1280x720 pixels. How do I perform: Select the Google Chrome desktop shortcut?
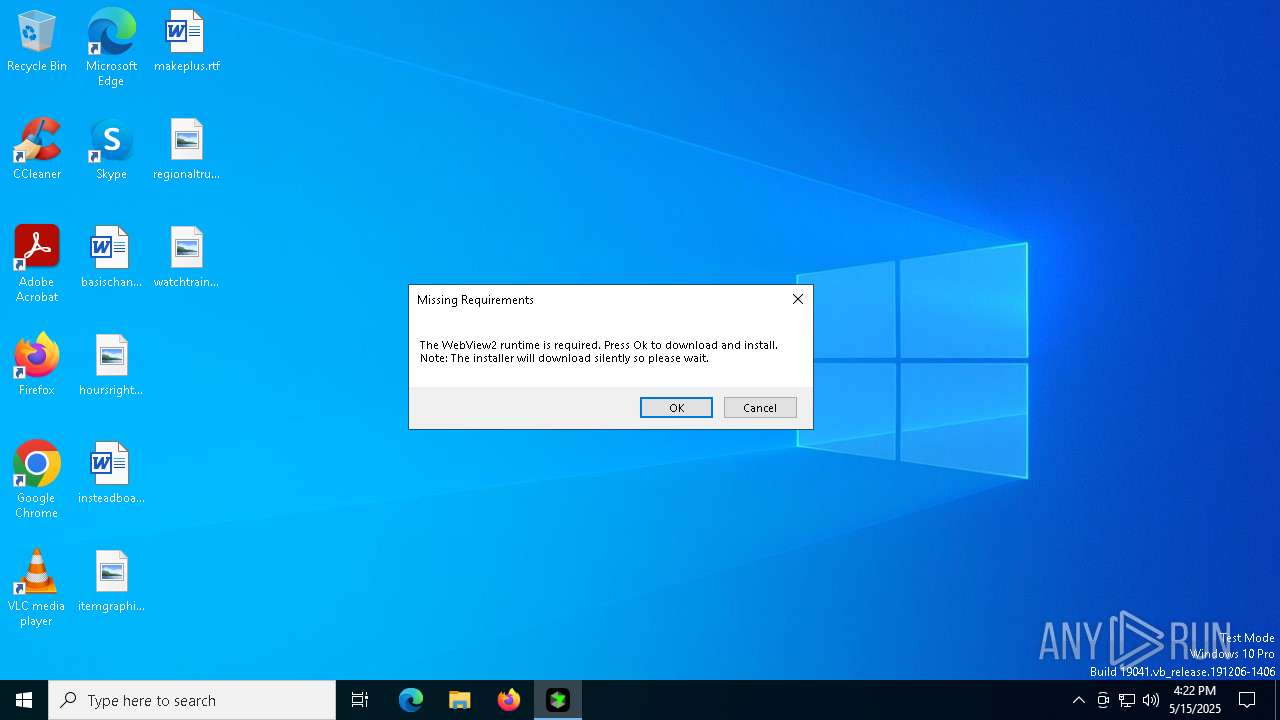pyautogui.click(x=37, y=480)
